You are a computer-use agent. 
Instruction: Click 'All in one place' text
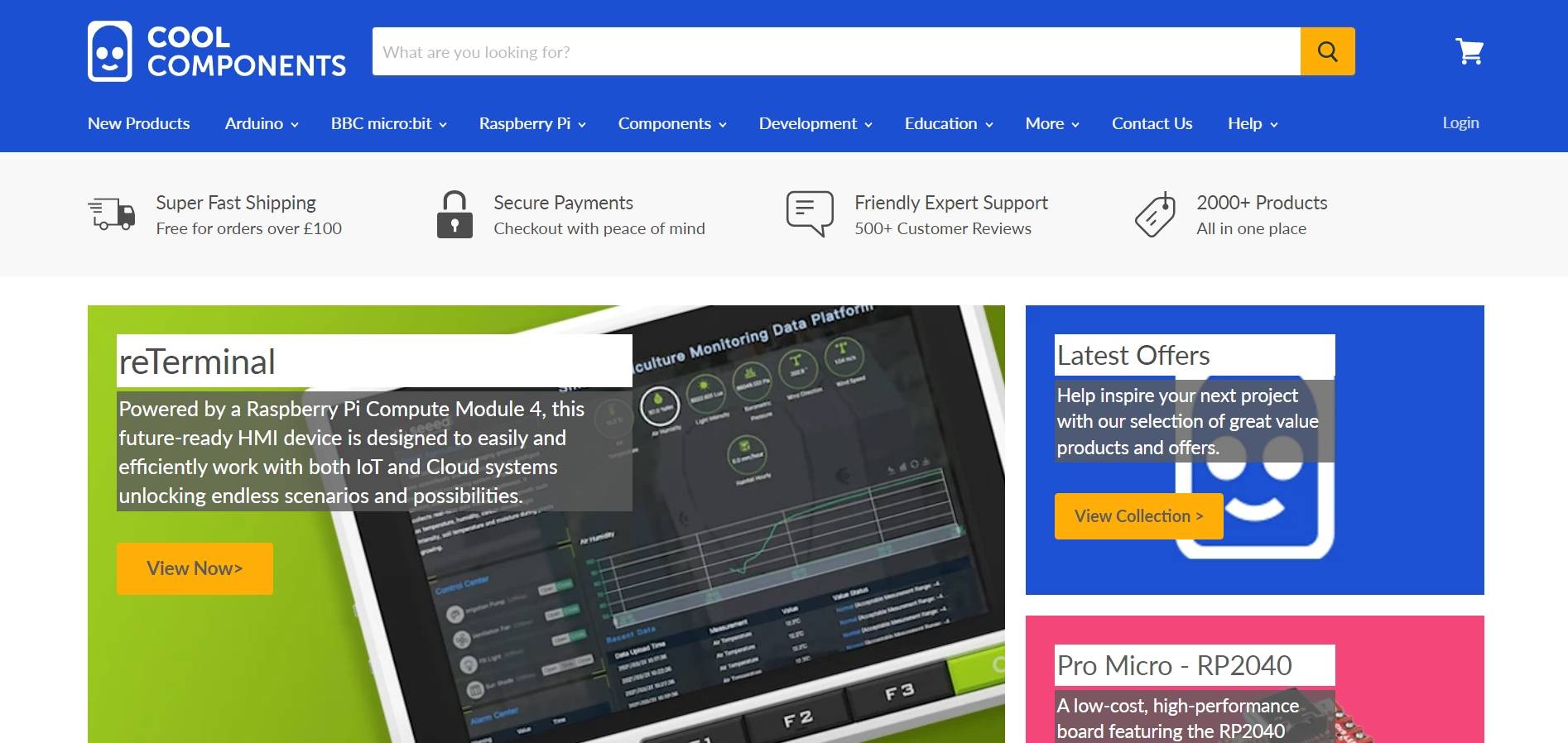pos(1251,228)
